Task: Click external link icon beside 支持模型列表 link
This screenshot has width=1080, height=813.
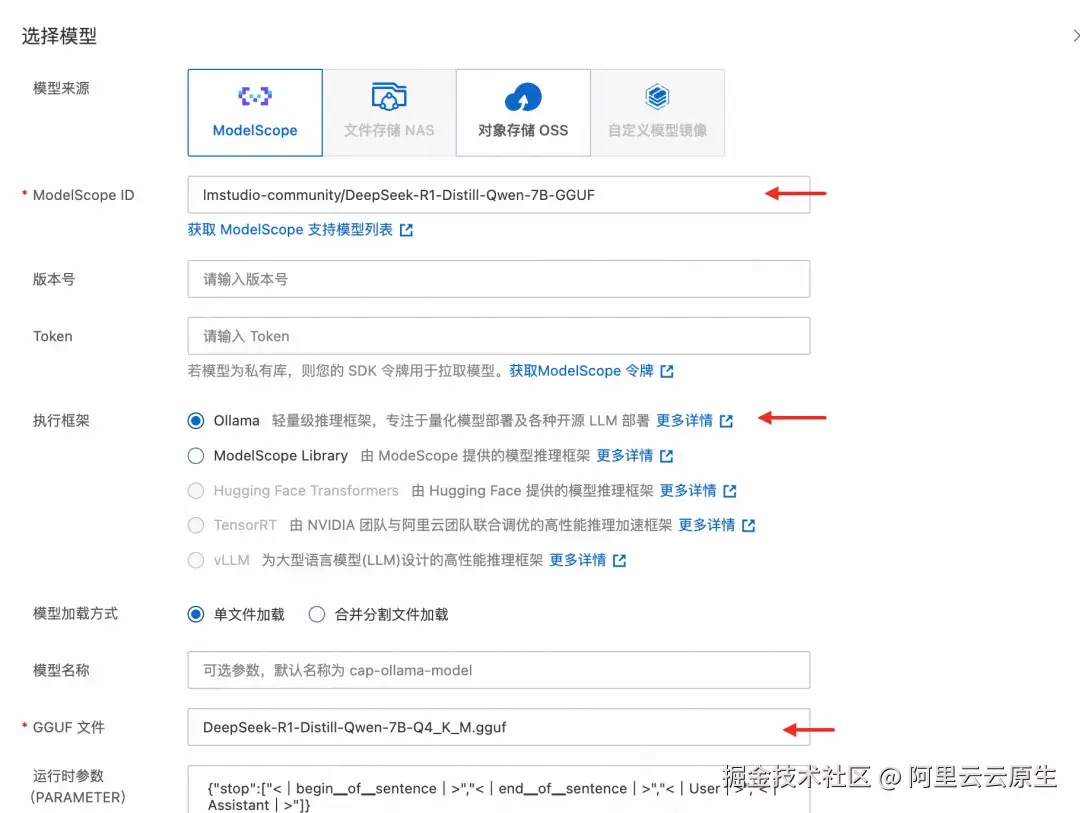Action: (x=404, y=231)
